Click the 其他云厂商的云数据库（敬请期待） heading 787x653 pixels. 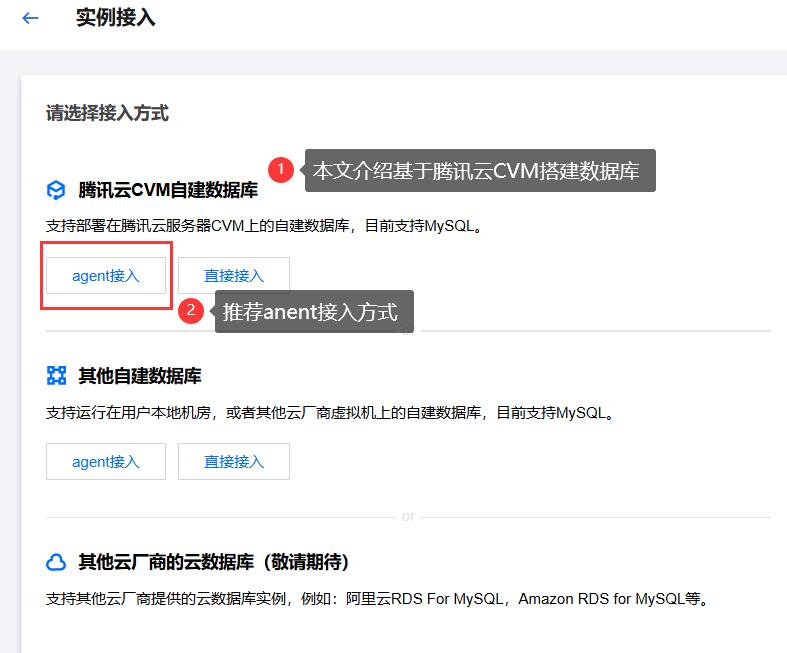click(x=213, y=562)
